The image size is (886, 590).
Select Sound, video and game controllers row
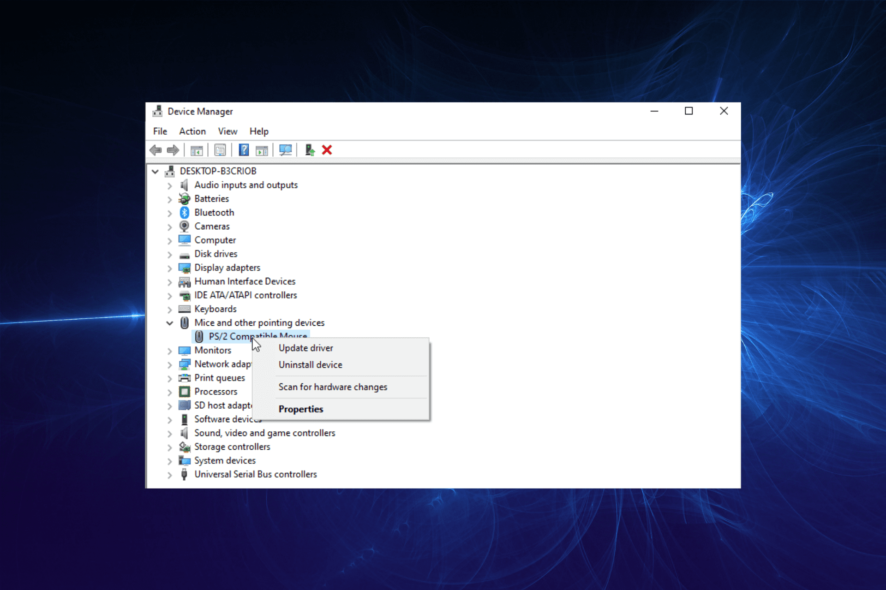coord(264,433)
